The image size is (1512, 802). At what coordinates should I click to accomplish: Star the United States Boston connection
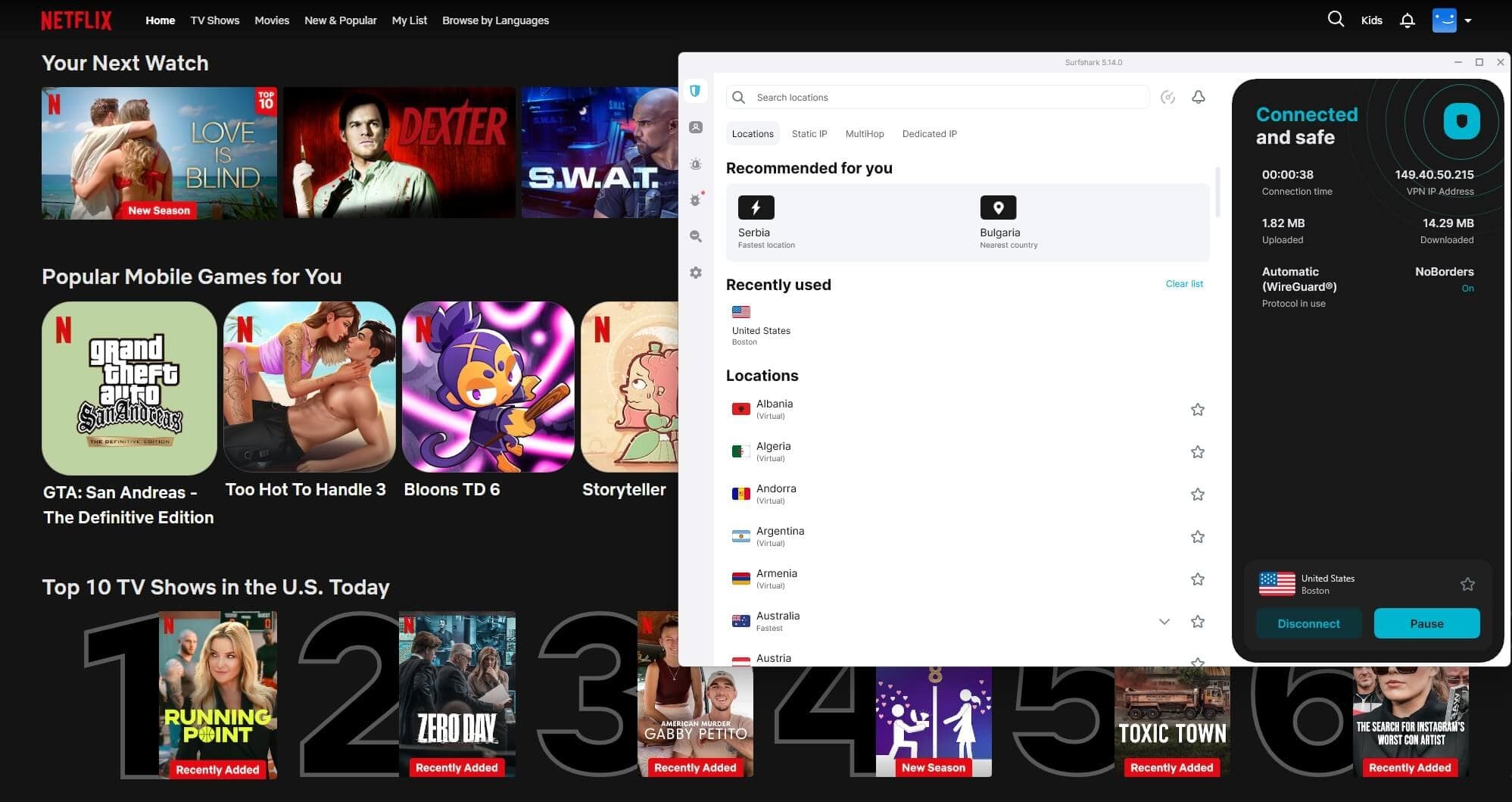[1467, 584]
